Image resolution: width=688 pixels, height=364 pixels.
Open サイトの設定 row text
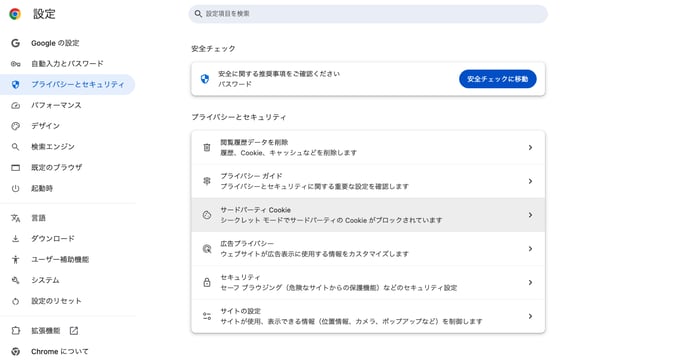coord(351,316)
